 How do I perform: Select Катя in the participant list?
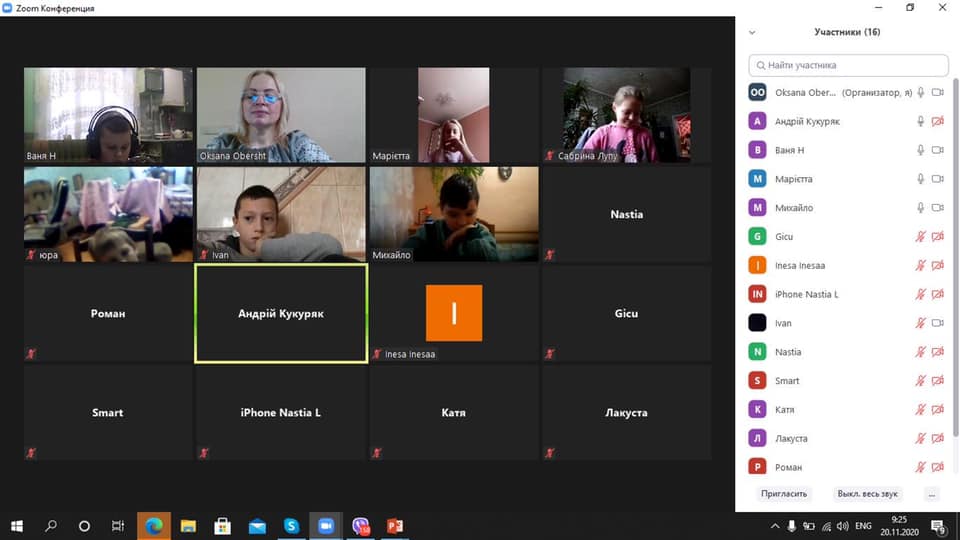click(786, 410)
